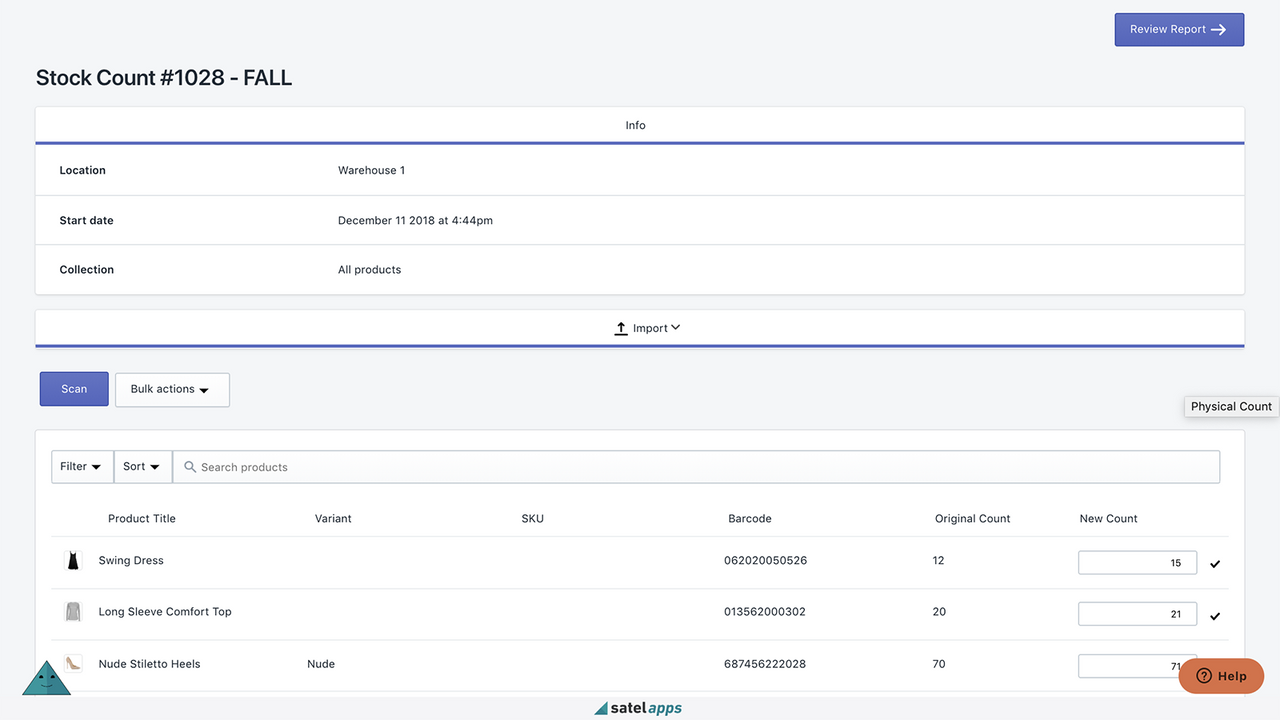Click the Stock Count #1028 - FALL heading
This screenshot has height=720, width=1280.
(164, 78)
